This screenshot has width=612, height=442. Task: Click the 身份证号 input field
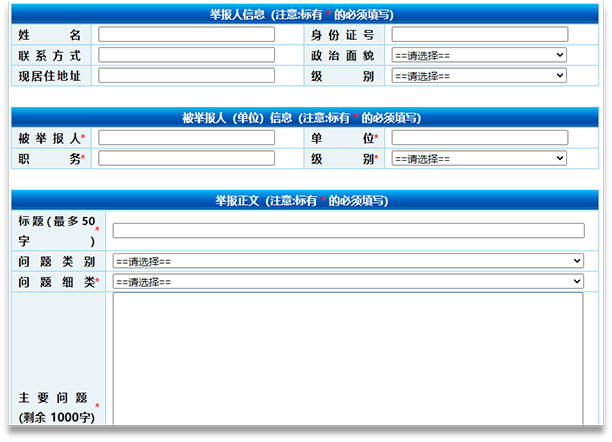[480, 34]
